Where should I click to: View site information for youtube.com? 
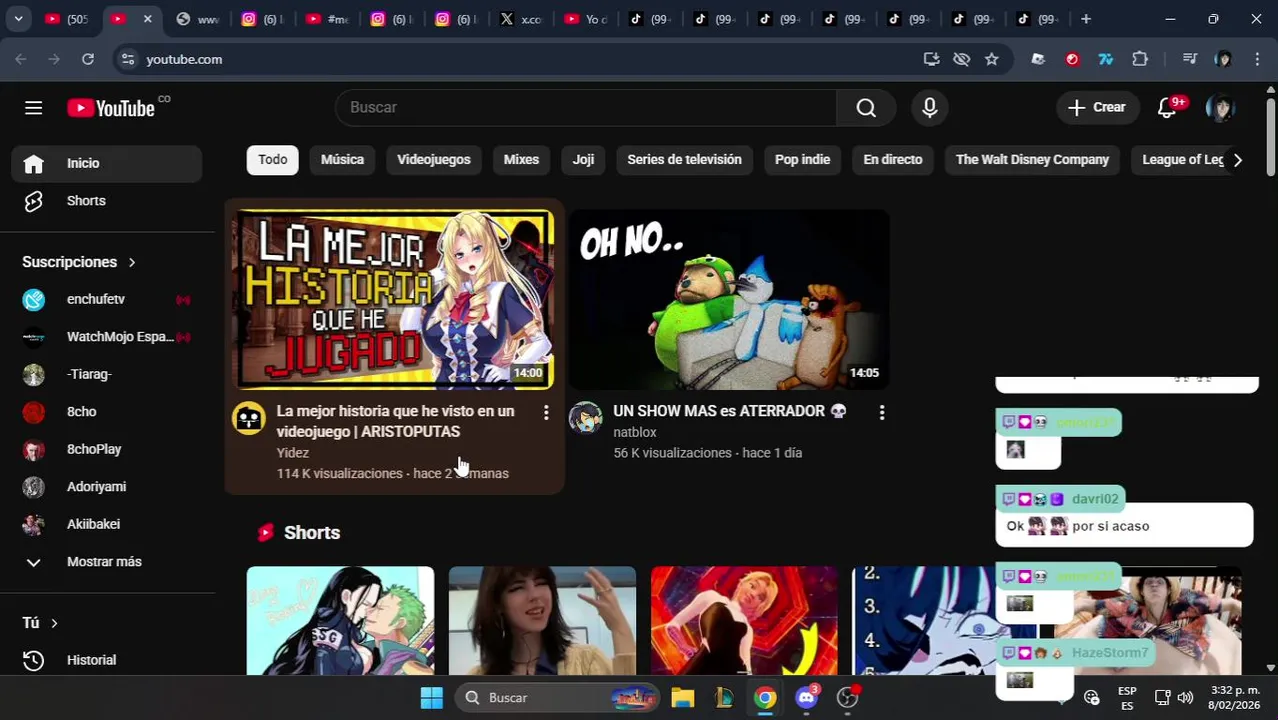tap(127, 59)
